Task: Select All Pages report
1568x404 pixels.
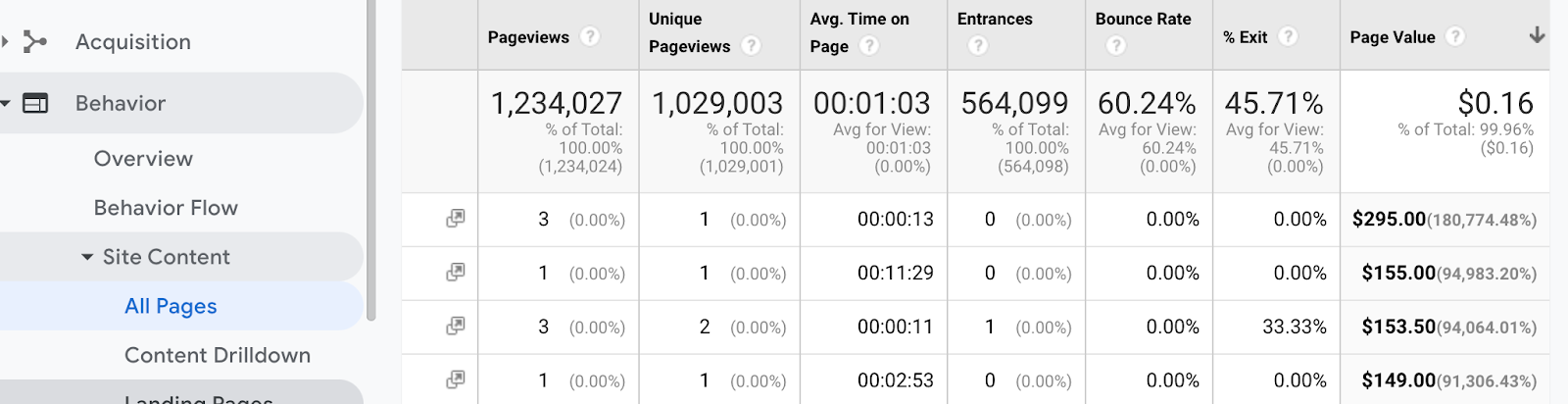Action: [171, 306]
